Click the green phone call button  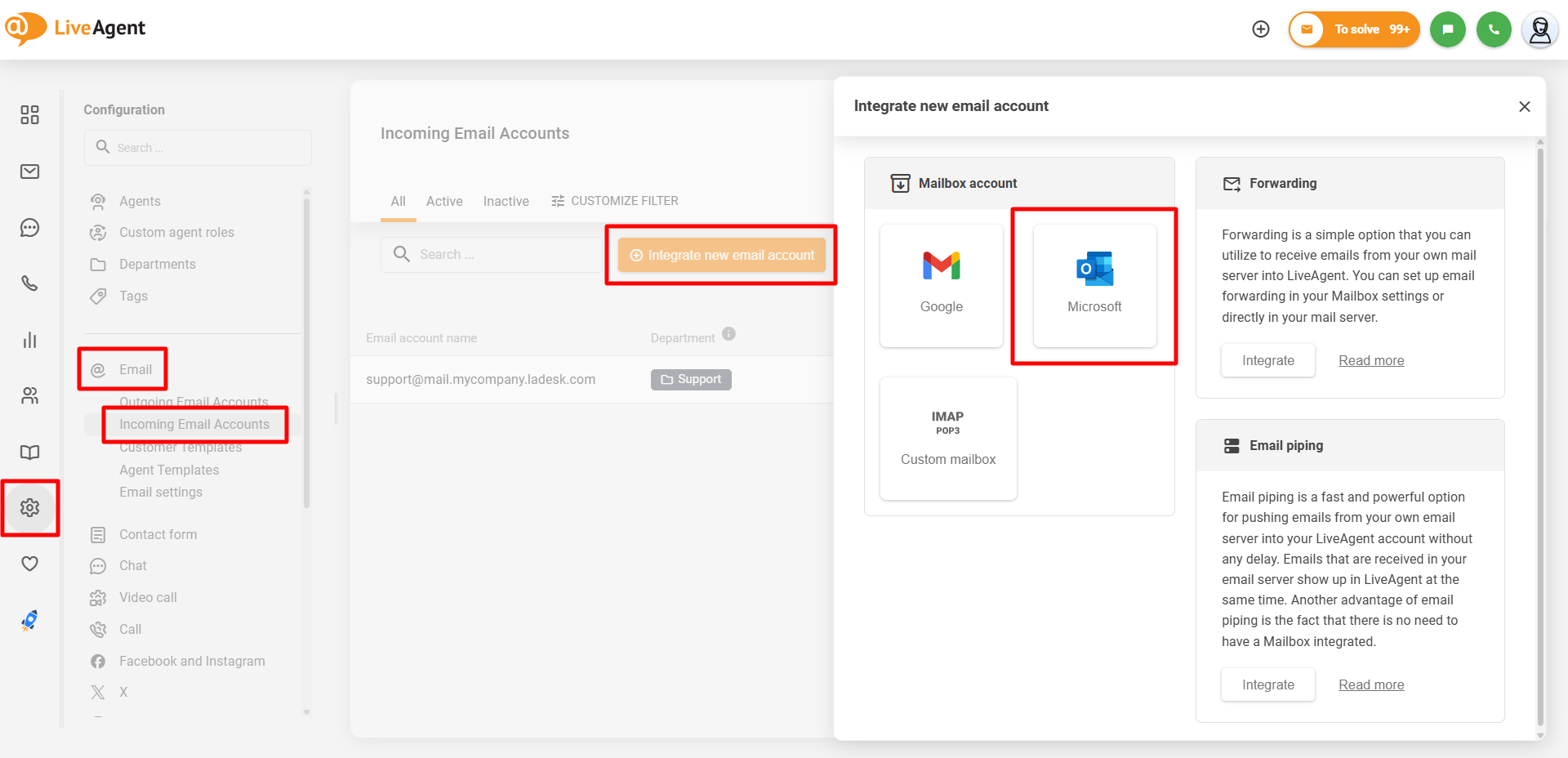coord(1494,29)
